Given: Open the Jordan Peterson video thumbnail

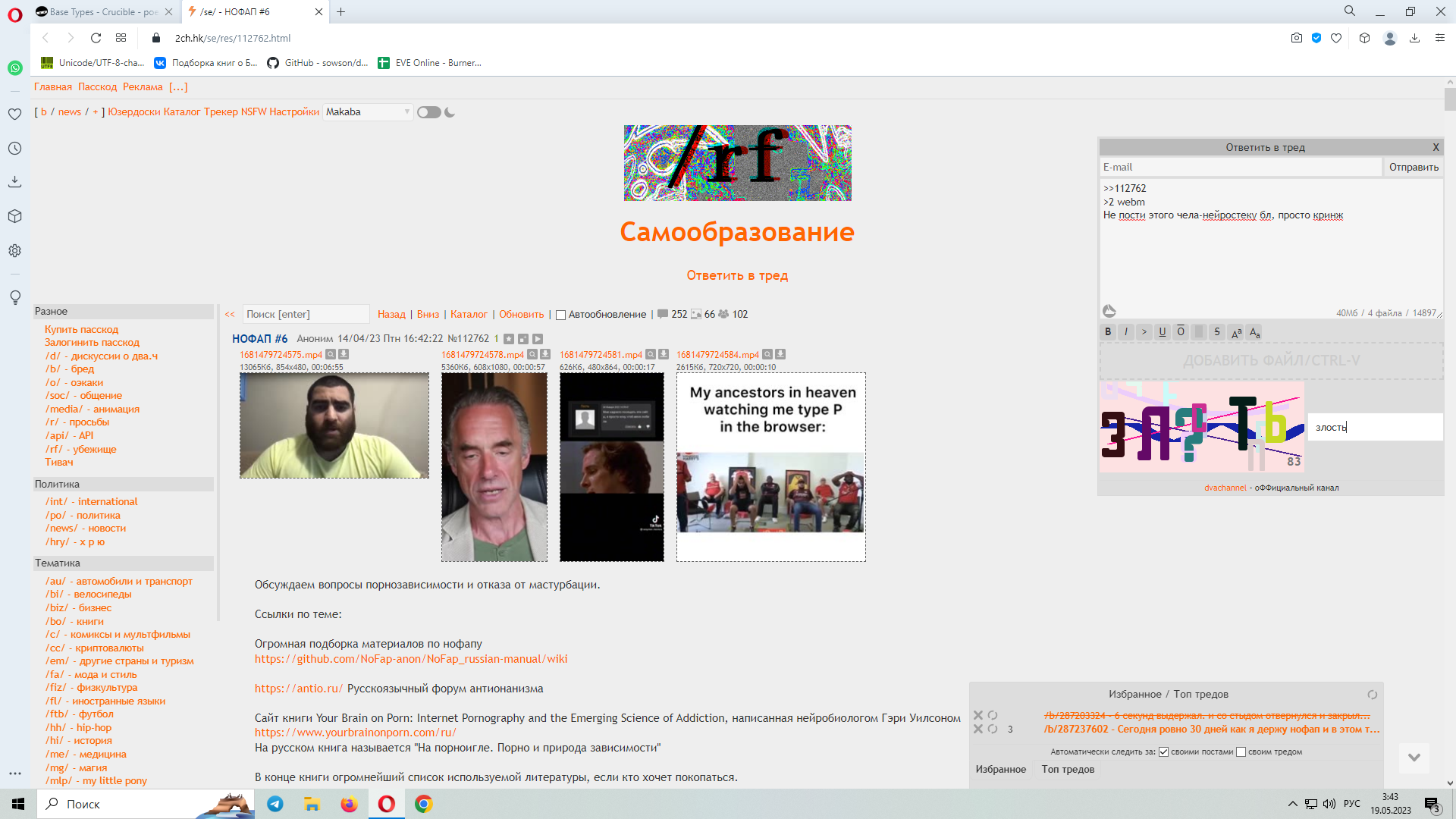Looking at the screenshot, I should [494, 467].
